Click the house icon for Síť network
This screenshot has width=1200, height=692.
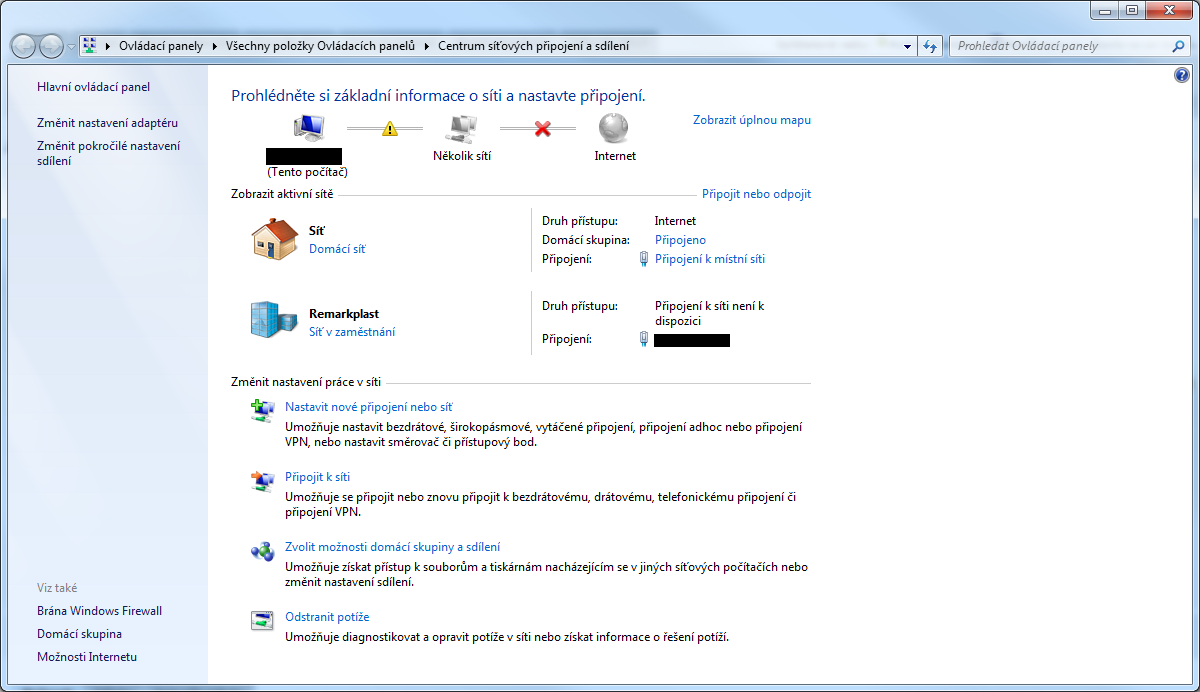coord(274,239)
